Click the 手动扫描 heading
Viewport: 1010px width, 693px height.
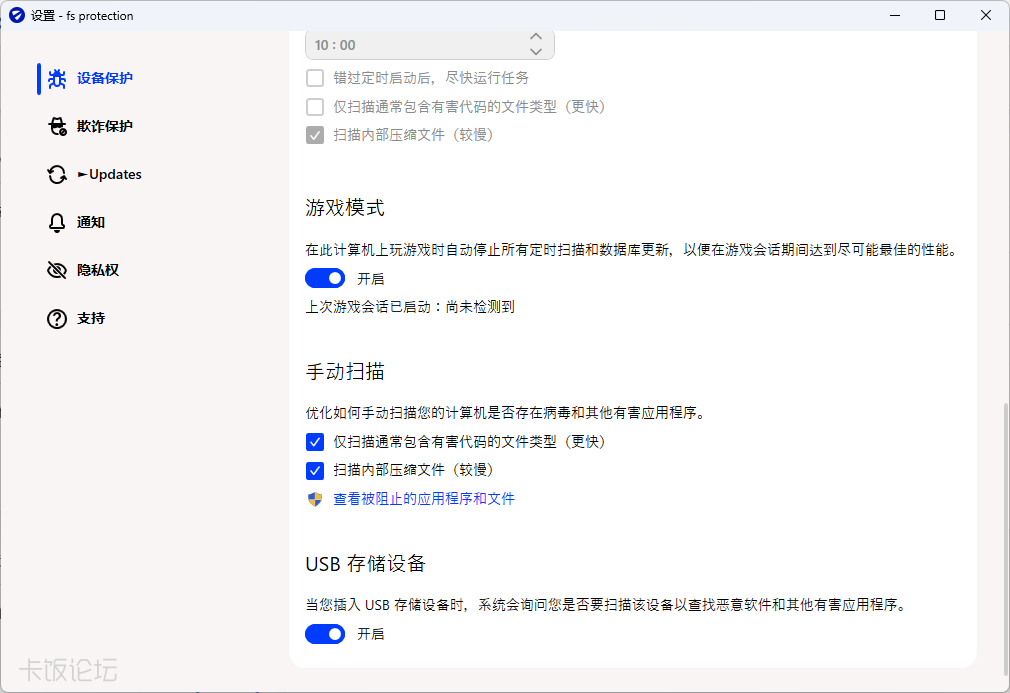[345, 372]
